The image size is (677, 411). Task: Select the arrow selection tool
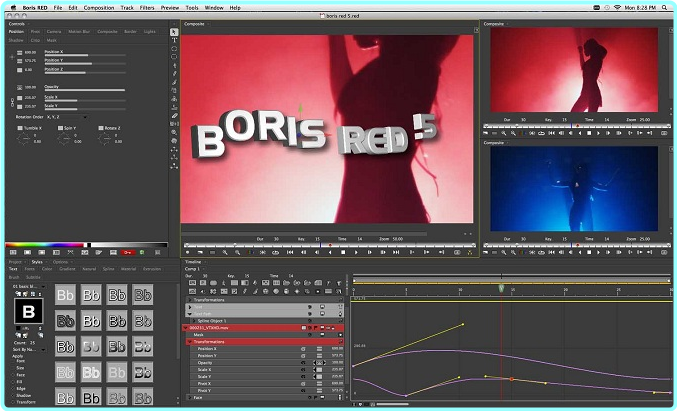(174, 32)
